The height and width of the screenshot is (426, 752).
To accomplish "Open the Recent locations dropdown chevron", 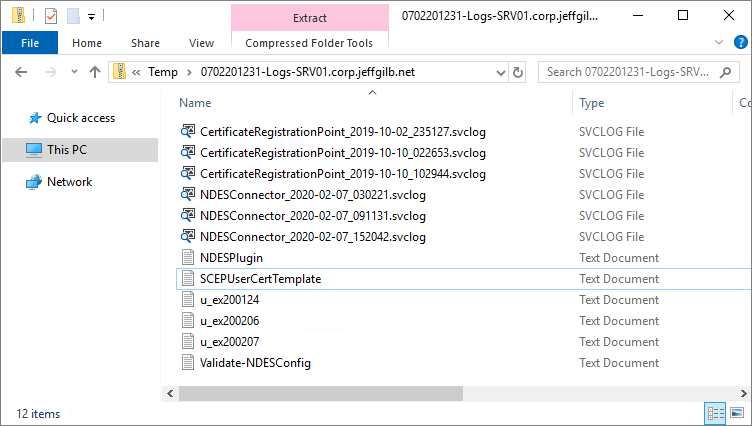I will (x=74, y=72).
